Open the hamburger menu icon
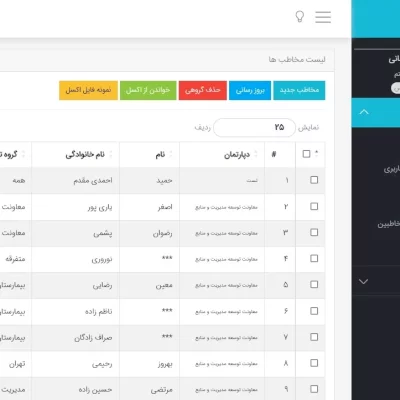Image resolution: width=400 pixels, height=400 pixels. pyautogui.click(x=323, y=17)
